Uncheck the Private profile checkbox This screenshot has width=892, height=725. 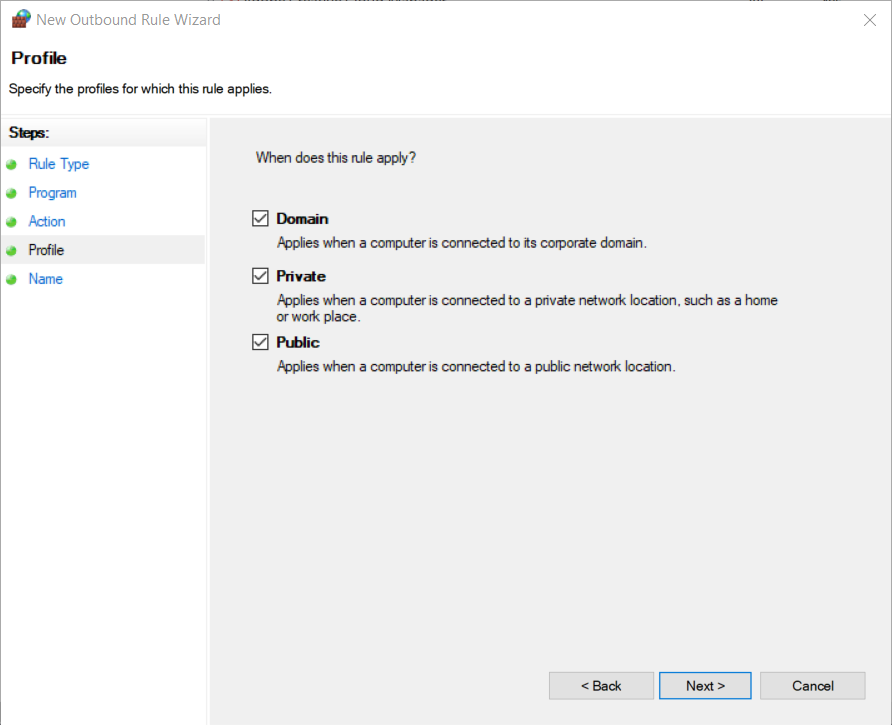coord(260,276)
